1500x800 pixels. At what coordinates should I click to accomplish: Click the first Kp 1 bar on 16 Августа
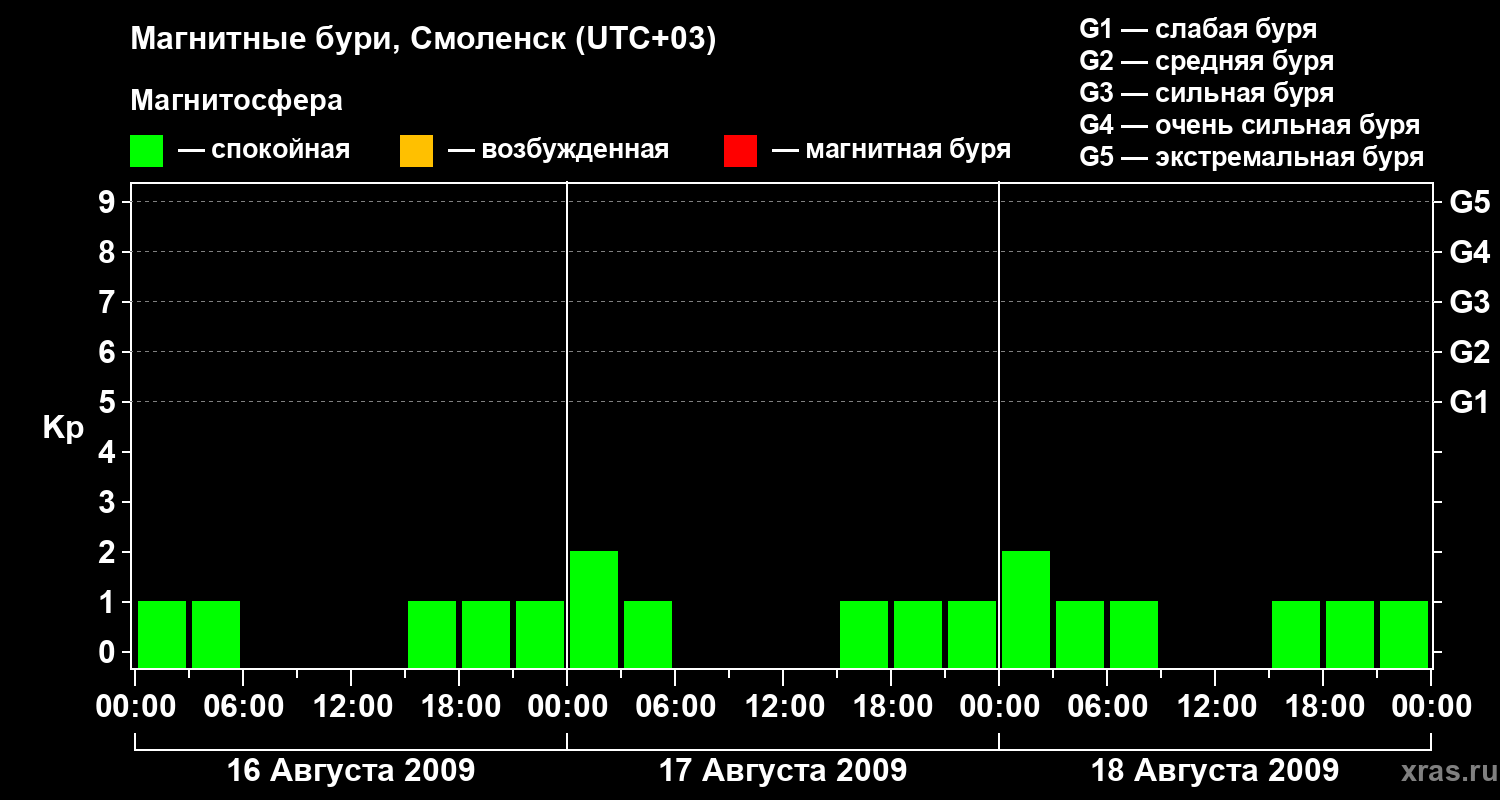[x=162, y=634]
